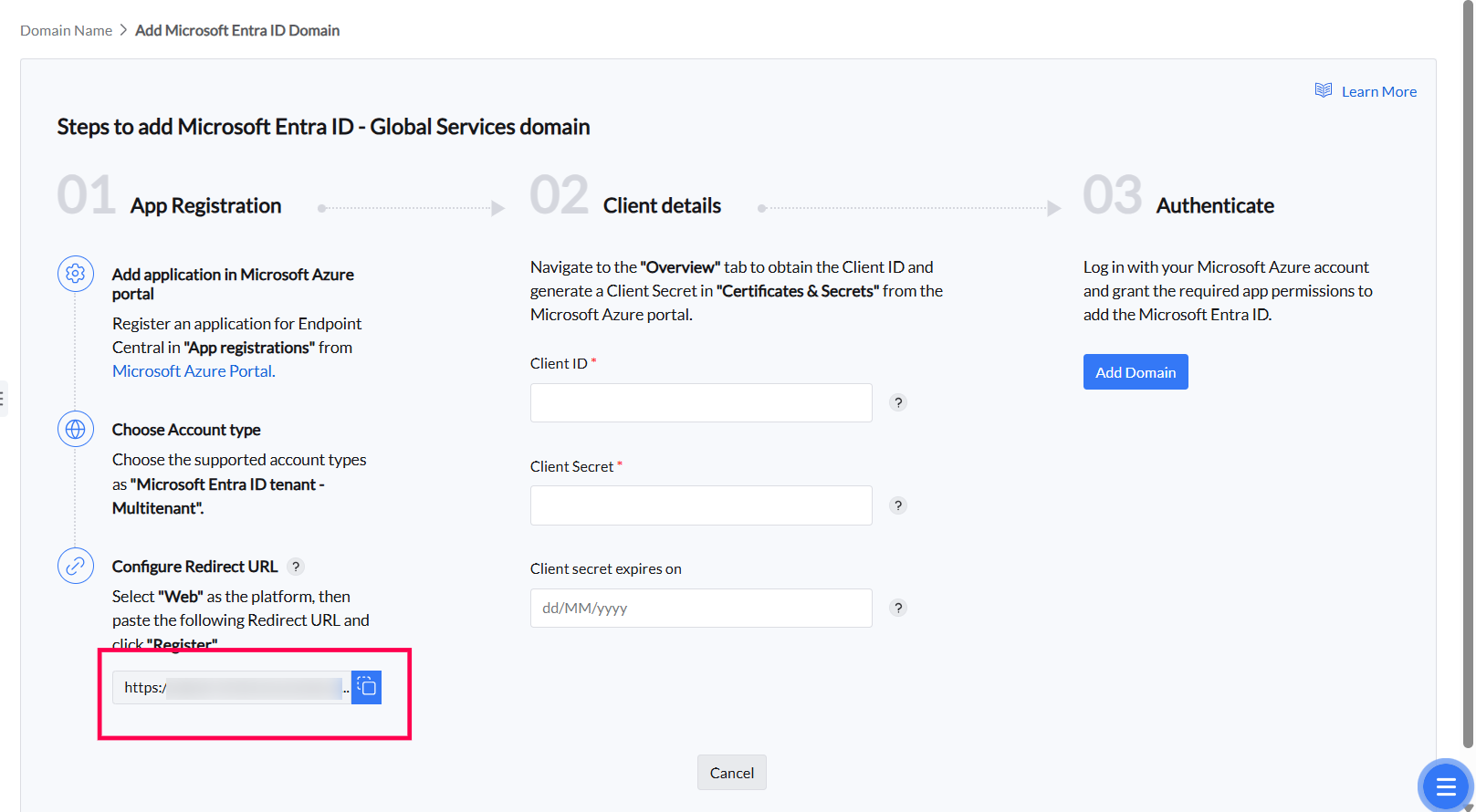Click into the Client Secret field
This screenshot has width=1476, height=812.
click(x=701, y=505)
